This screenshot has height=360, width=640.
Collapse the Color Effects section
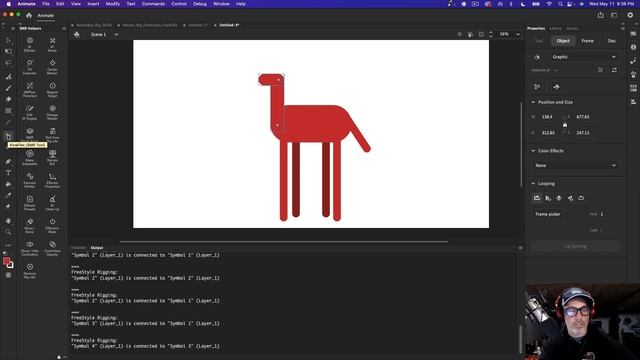pyautogui.click(x=533, y=151)
